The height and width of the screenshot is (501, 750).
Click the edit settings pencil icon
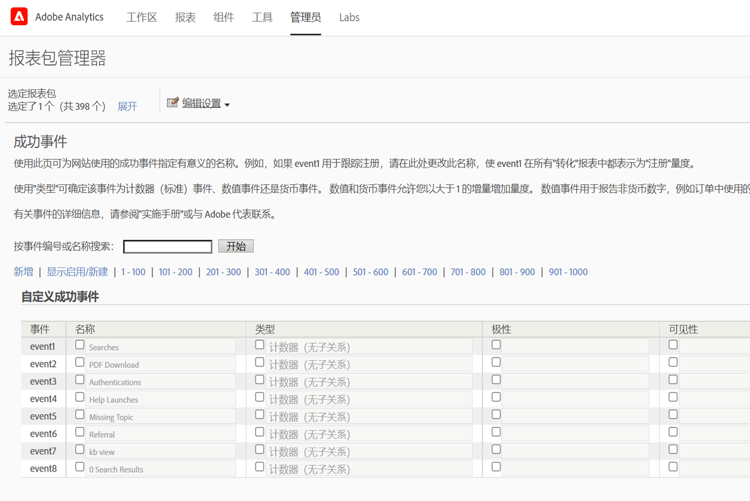click(x=172, y=102)
